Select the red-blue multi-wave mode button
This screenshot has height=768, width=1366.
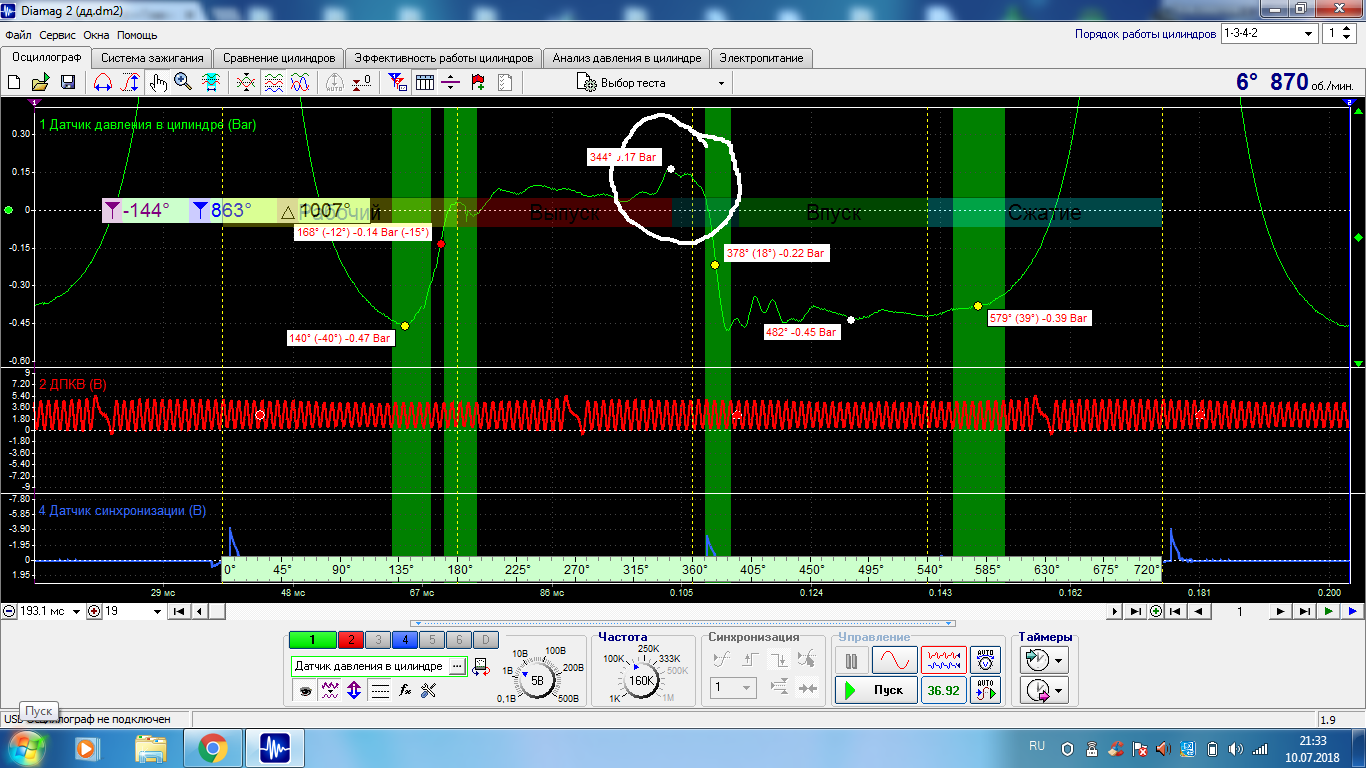tap(943, 660)
